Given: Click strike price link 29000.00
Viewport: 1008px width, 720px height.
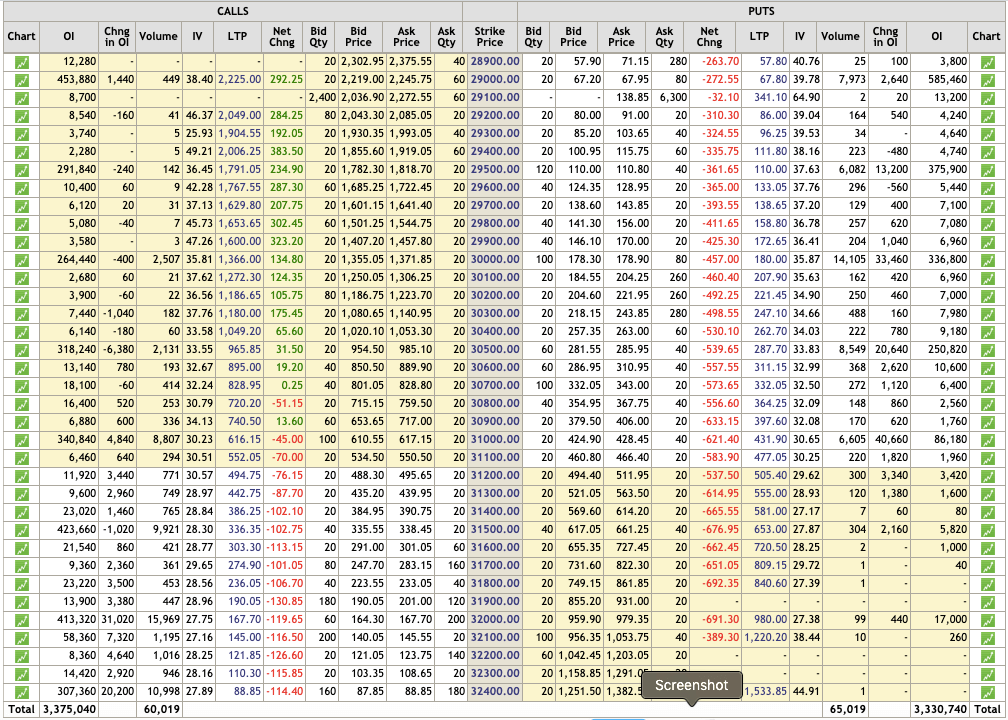Looking at the screenshot, I should 495,80.
